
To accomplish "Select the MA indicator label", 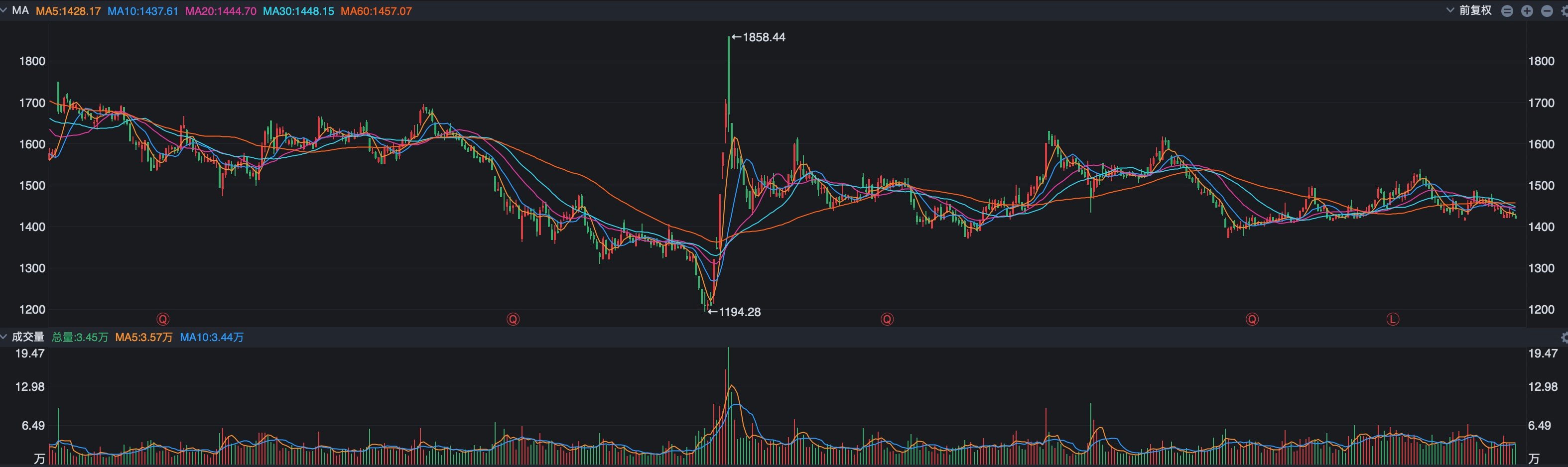I will 21,10.
